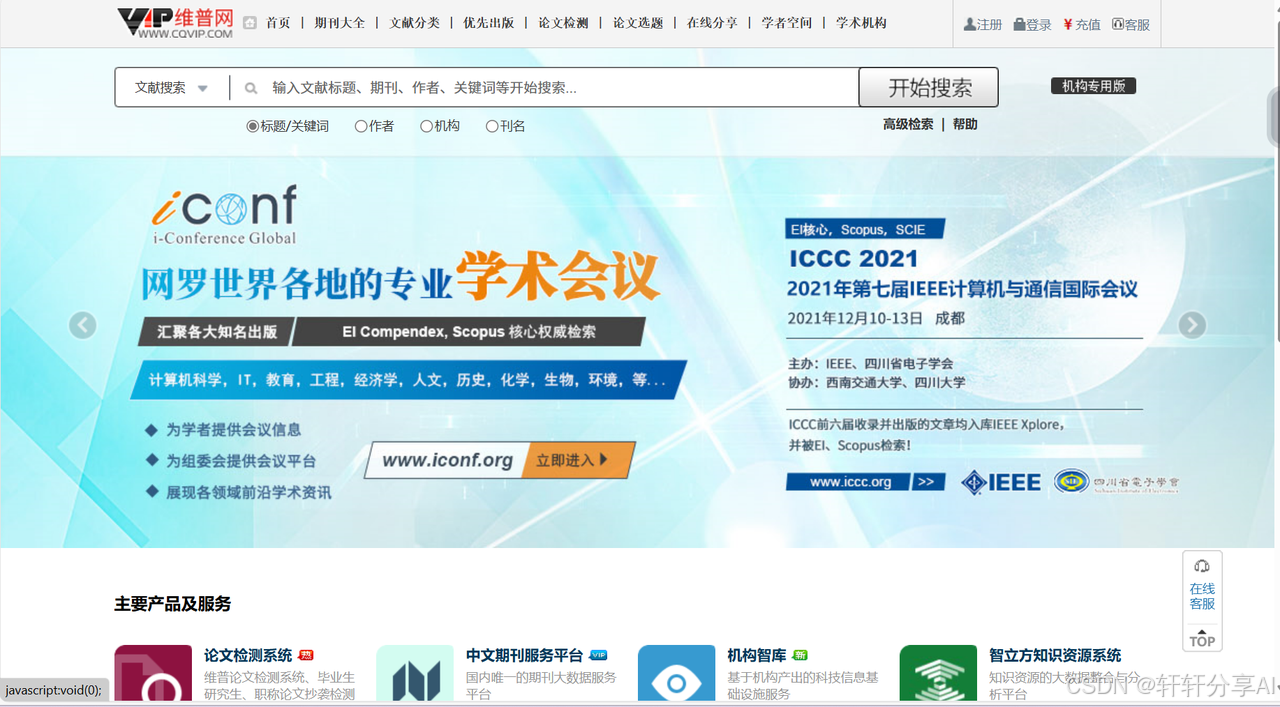Click 为学者提供会议信息 text

tap(233, 429)
